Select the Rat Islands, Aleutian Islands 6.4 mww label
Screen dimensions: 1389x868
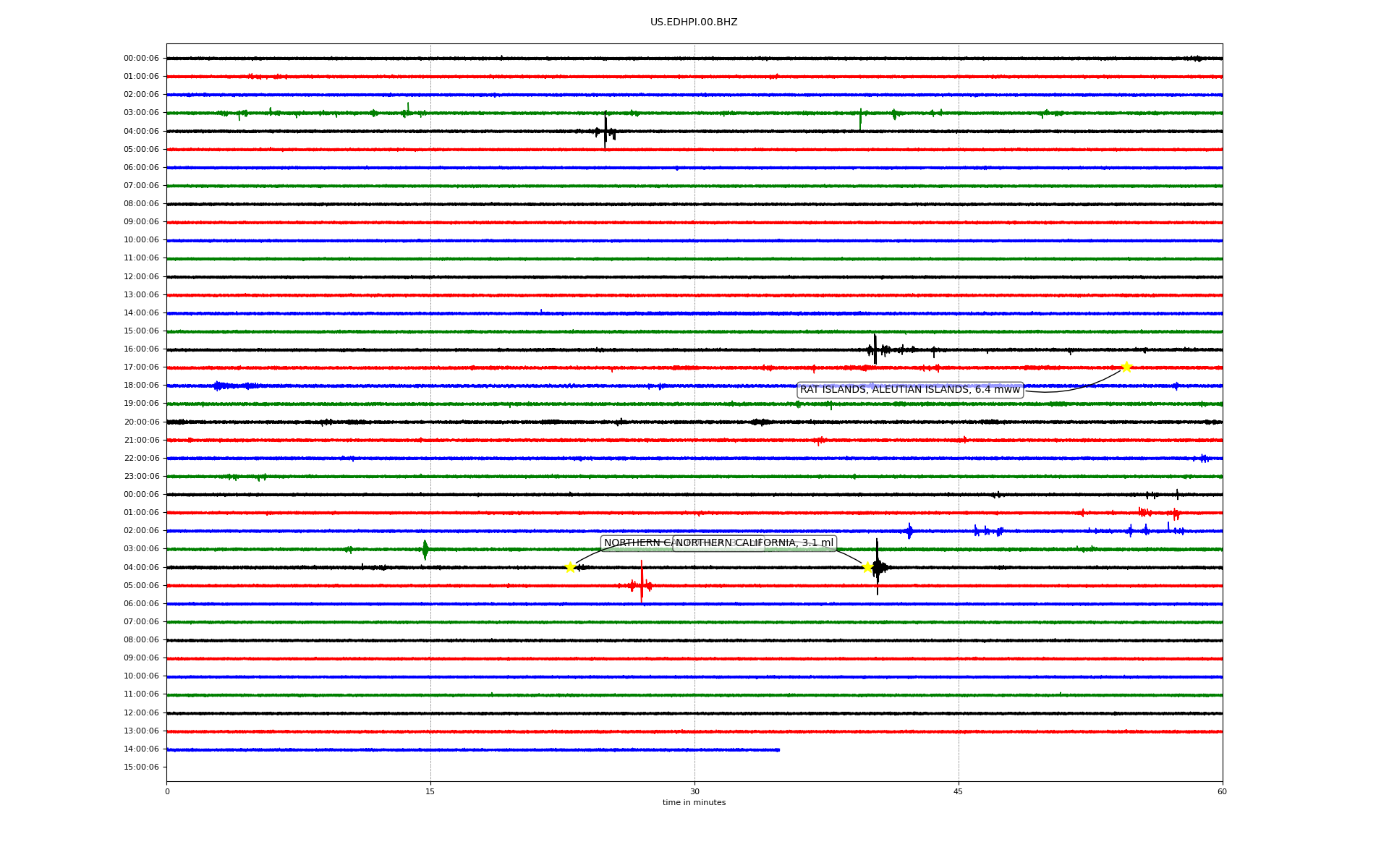coord(909,390)
